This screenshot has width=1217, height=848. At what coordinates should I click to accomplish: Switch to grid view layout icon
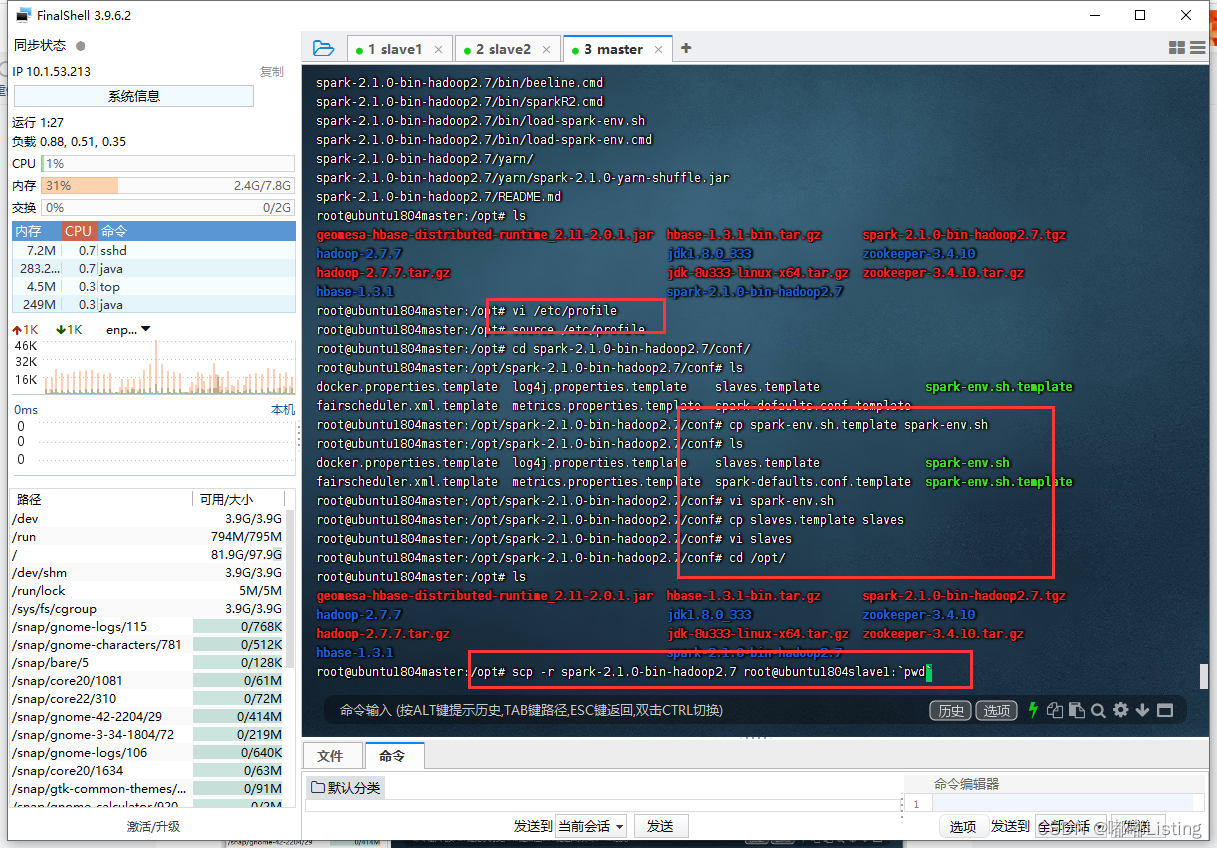point(1176,47)
